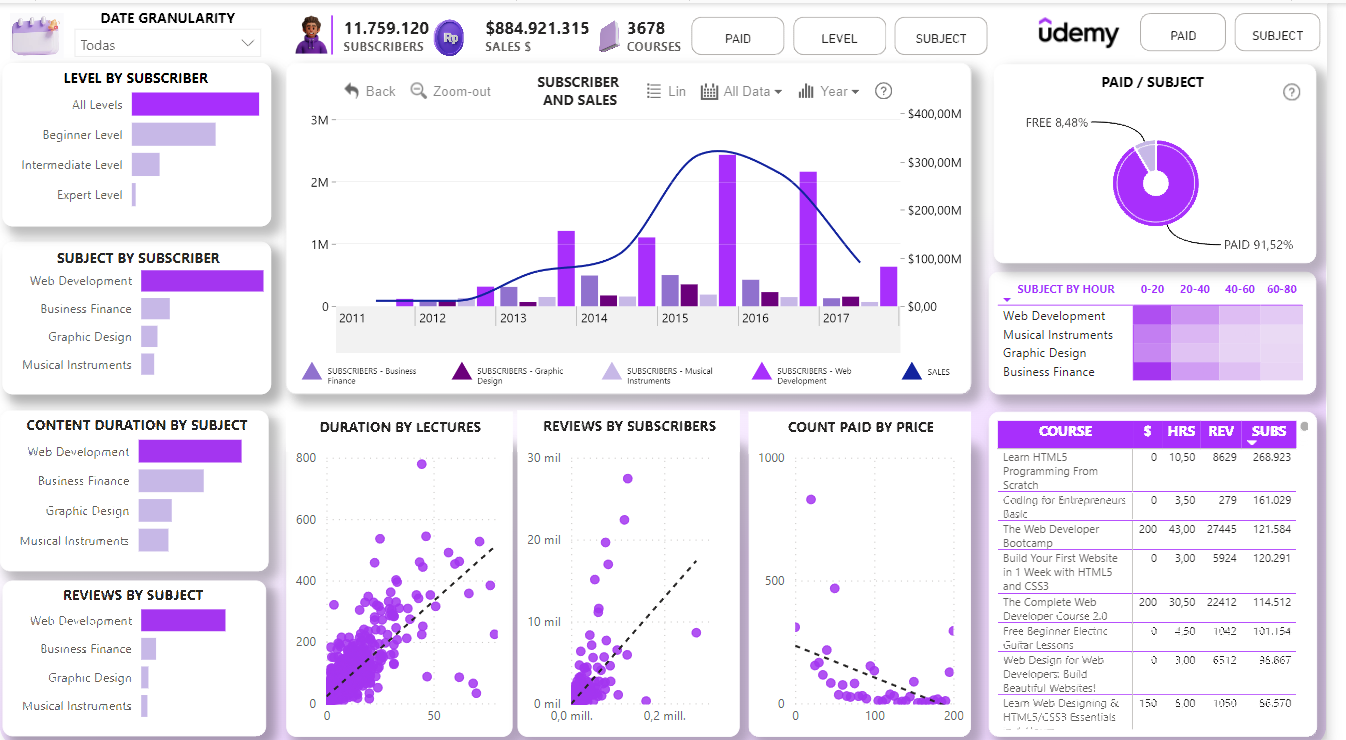This screenshot has width=1346, height=740.
Task: Click the 0-20 hour range header
Action: tap(1152, 289)
